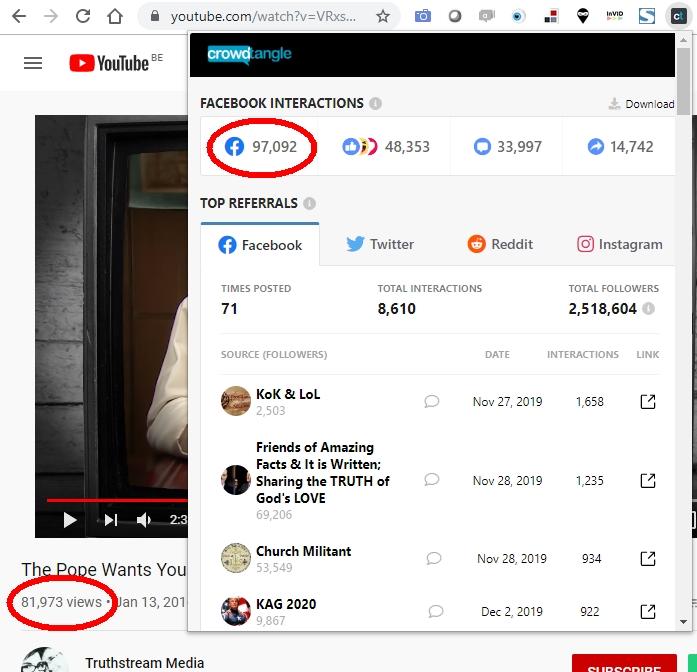Open the Truthstream Media channel
697x672 pixels.
click(x=144, y=663)
